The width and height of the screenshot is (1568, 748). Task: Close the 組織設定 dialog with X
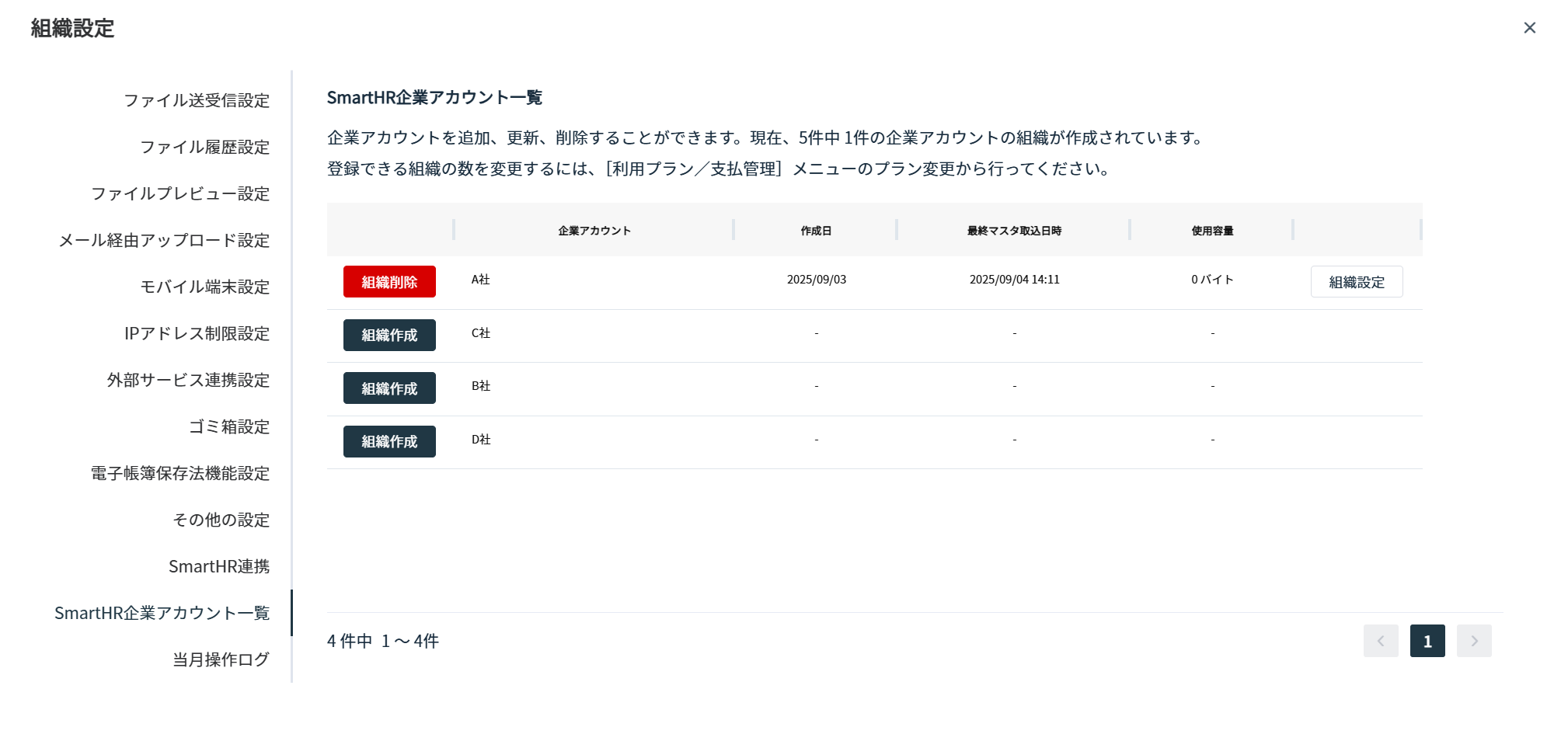click(1529, 28)
